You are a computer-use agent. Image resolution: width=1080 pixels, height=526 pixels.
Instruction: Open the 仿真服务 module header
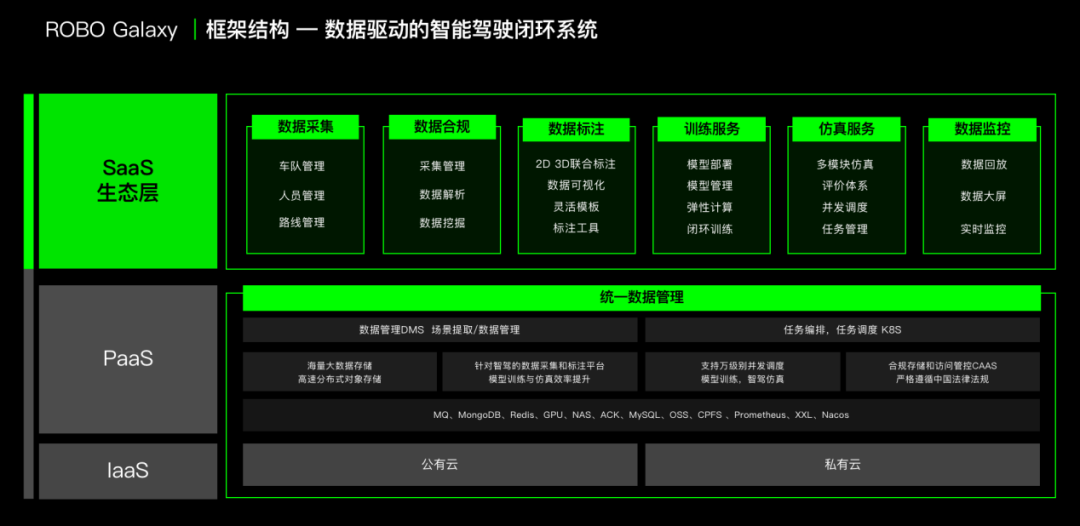click(847, 129)
